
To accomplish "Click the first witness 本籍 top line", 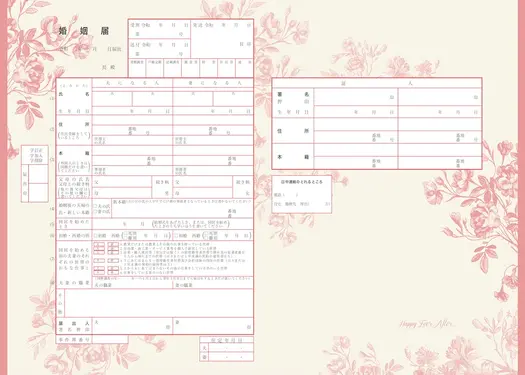I will (356, 150).
